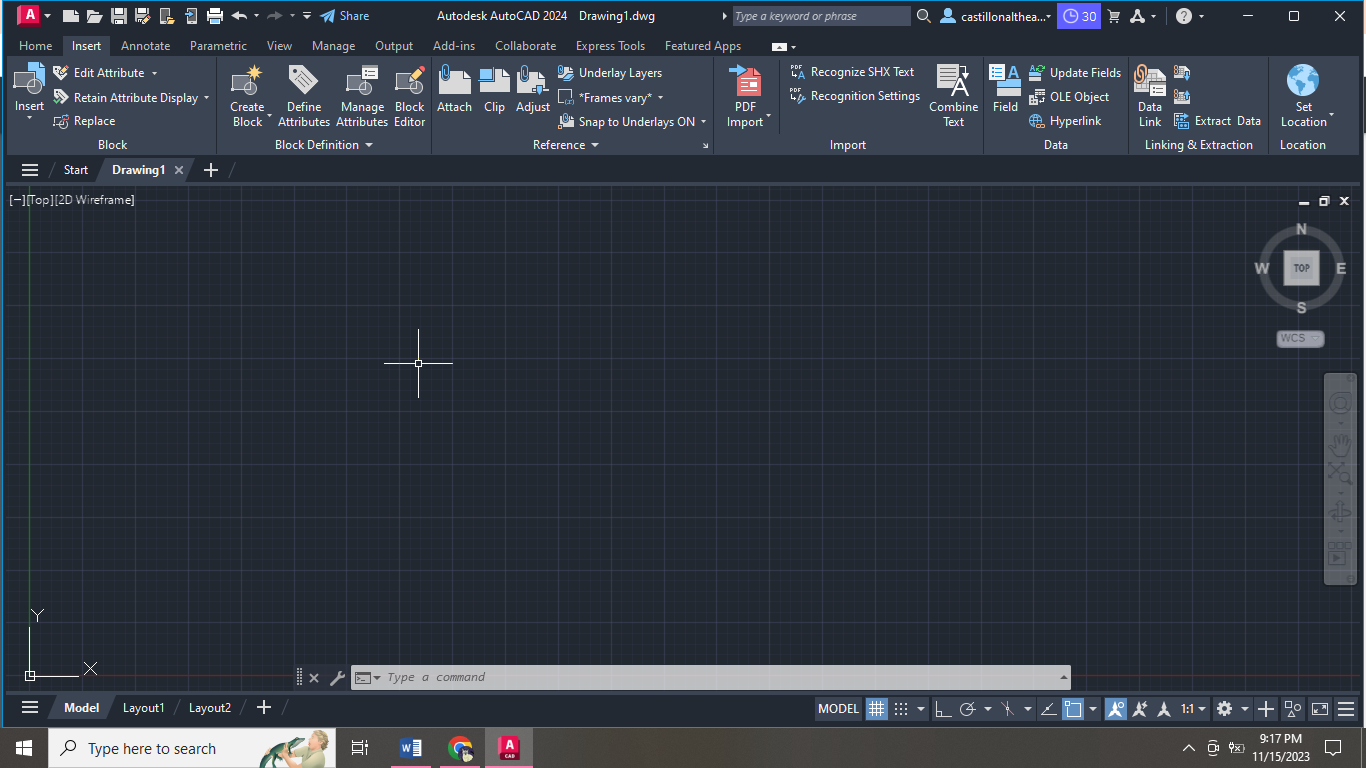Add new layout with plus button

pos(264,708)
